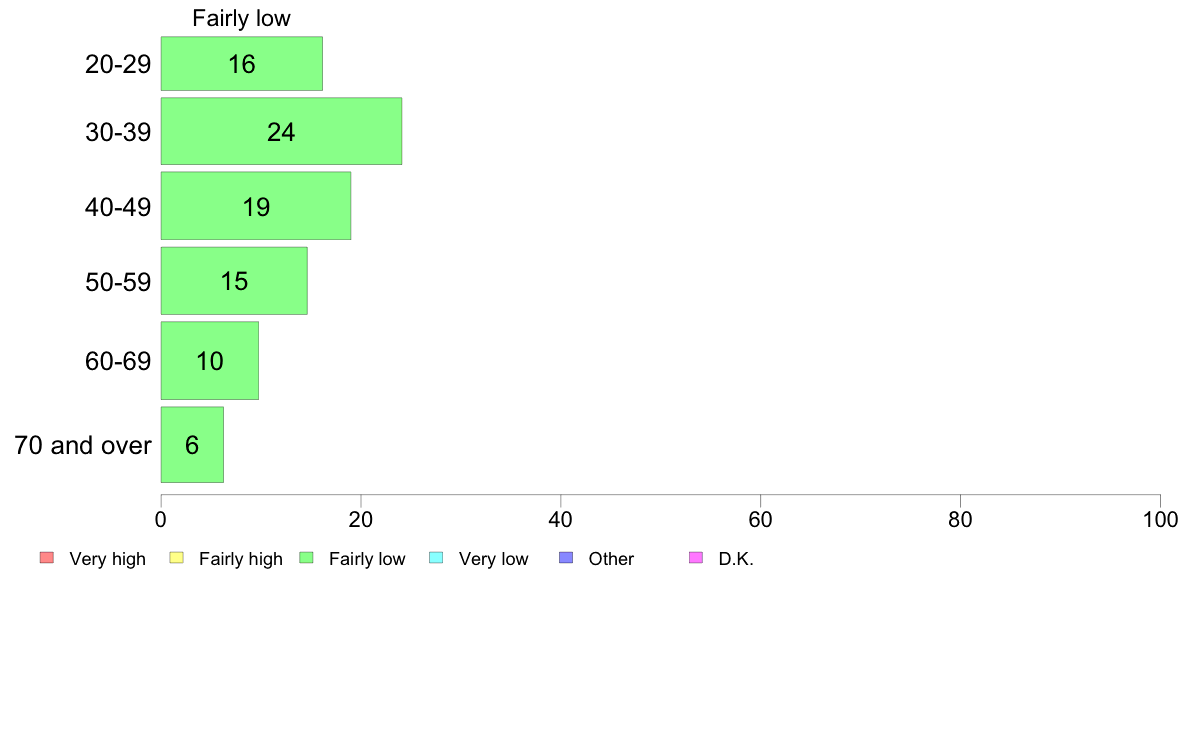Select the Fairly high legend text

[241, 559]
